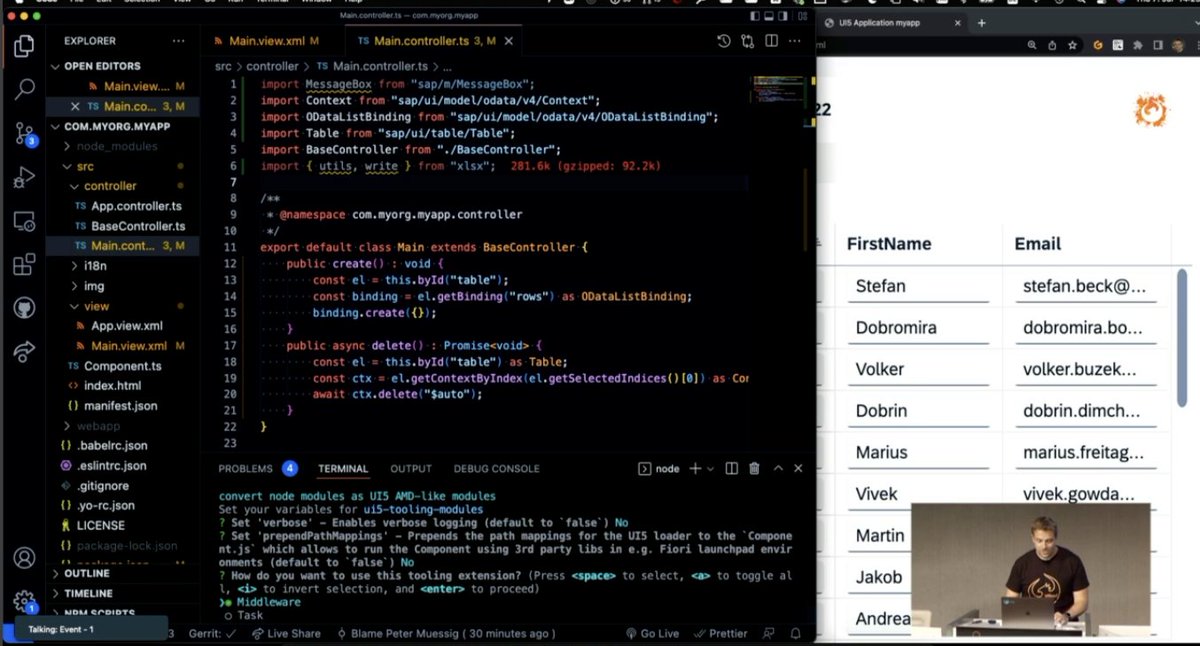
Task: Open the customize layout button
Action: (x=800, y=17)
